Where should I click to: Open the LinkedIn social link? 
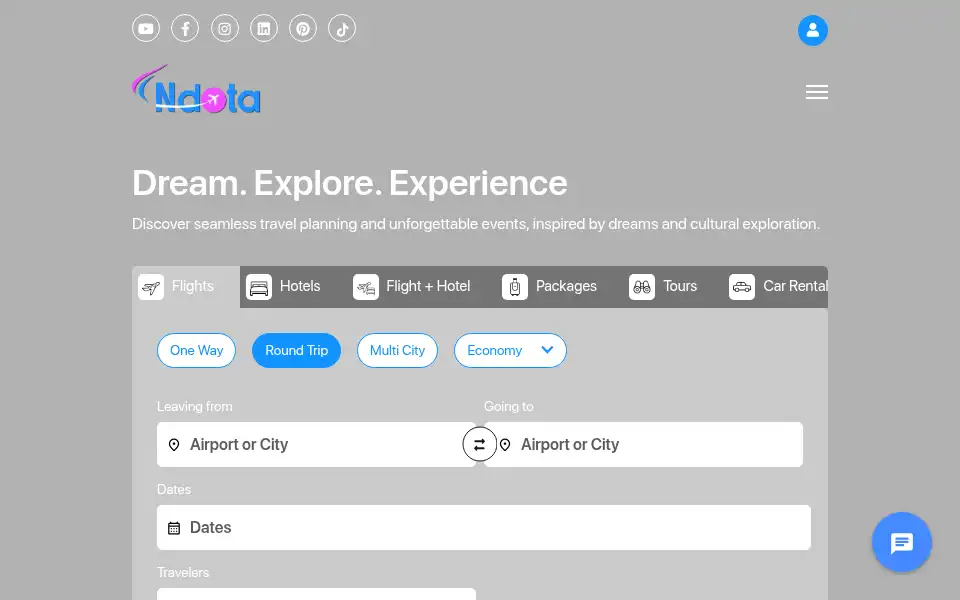(264, 29)
